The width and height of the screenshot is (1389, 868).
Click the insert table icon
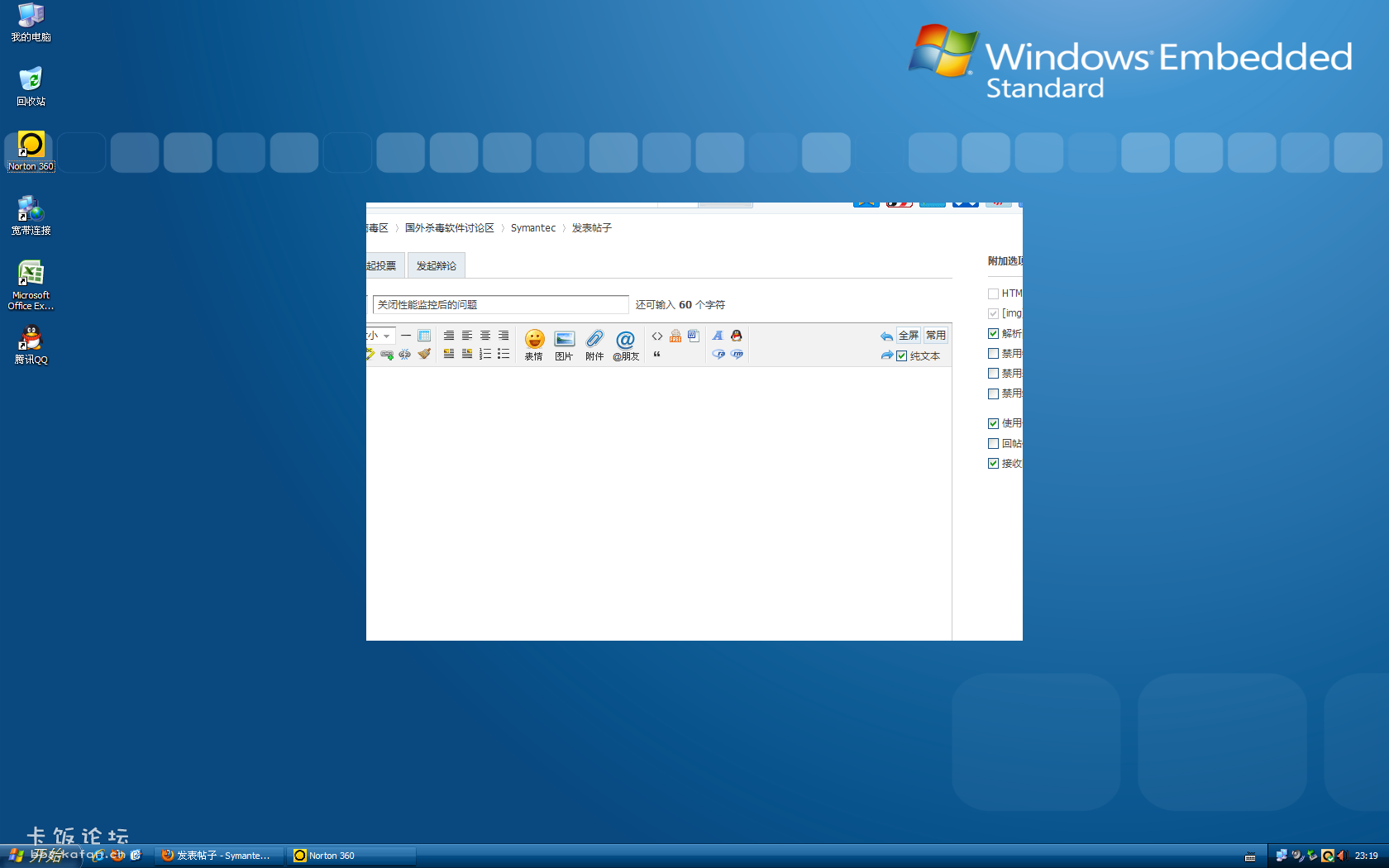pyautogui.click(x=424, y=336)
